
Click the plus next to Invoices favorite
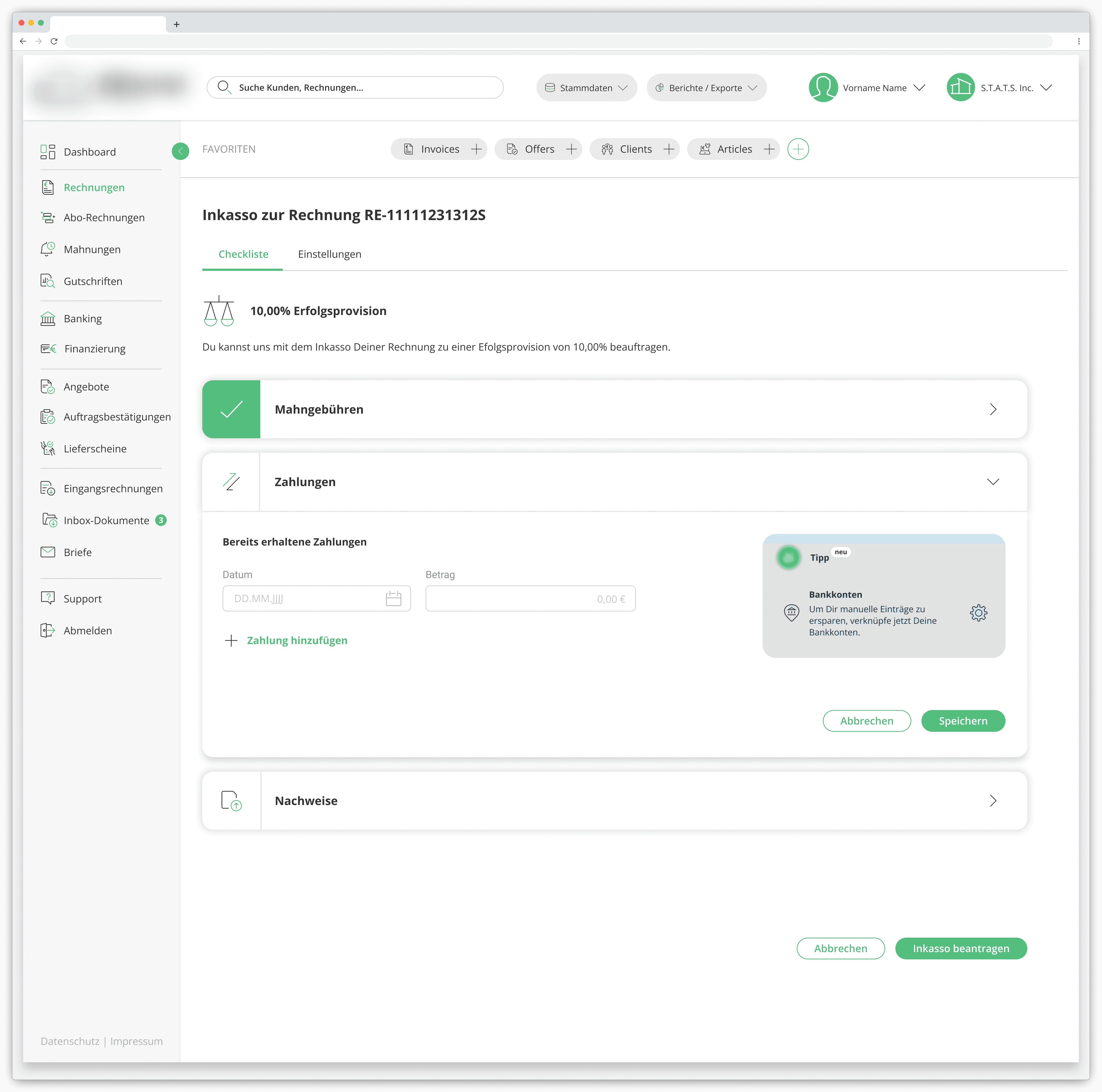click(x=476, y=149)
